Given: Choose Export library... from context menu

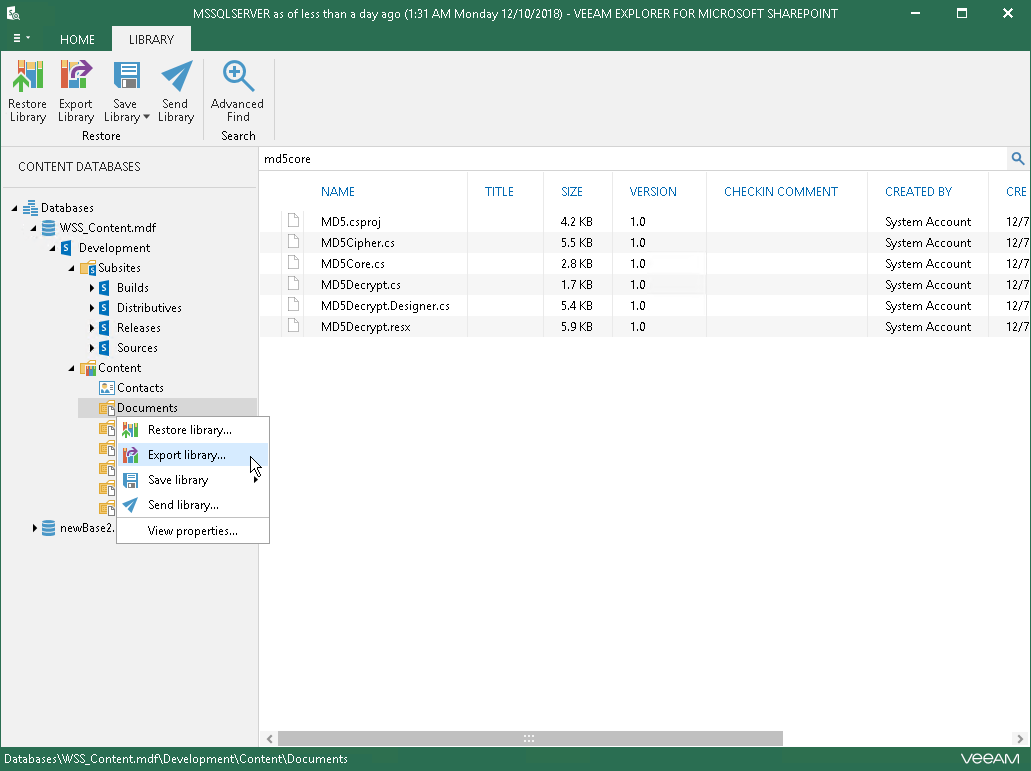Looking at the screenshot, I should (x=193, y=455).
